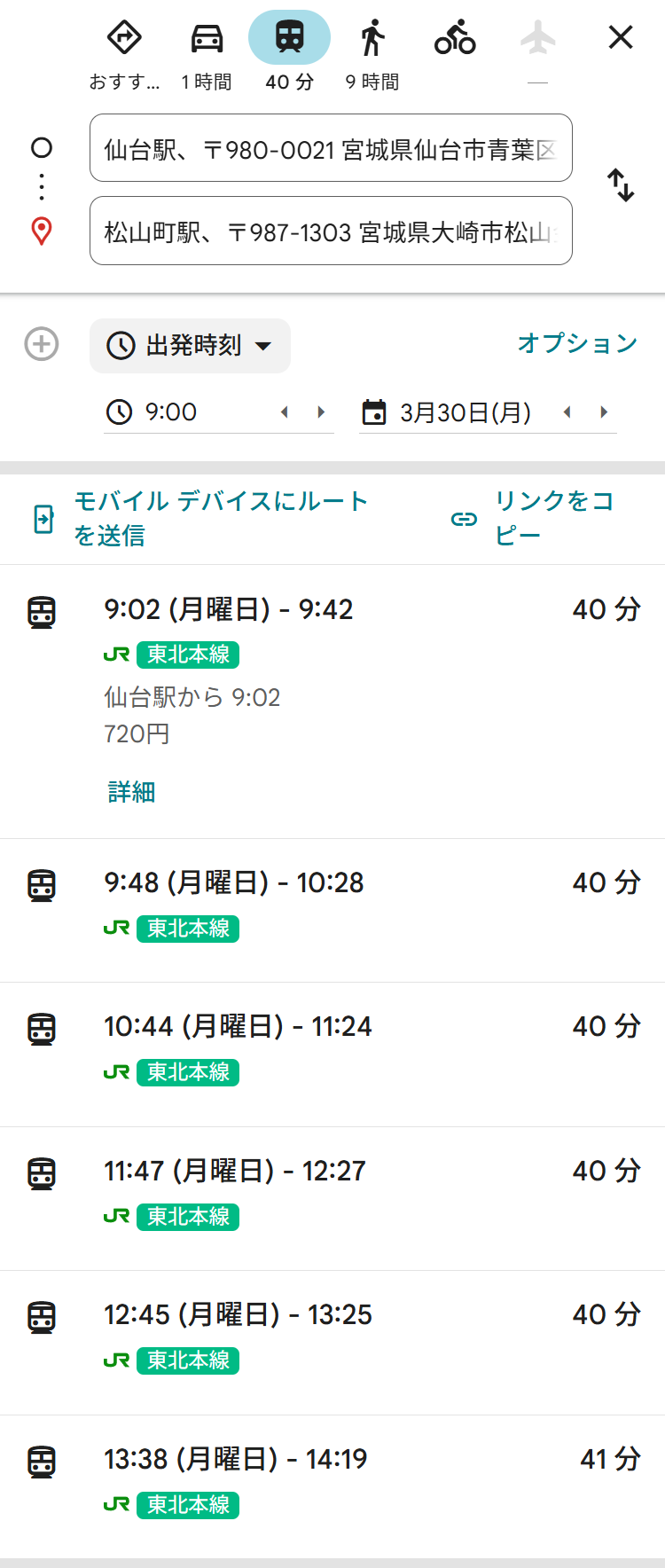Swap origin and destination with reverse arrows
This screenshot has width=665, height=1568.
point(621,185)
